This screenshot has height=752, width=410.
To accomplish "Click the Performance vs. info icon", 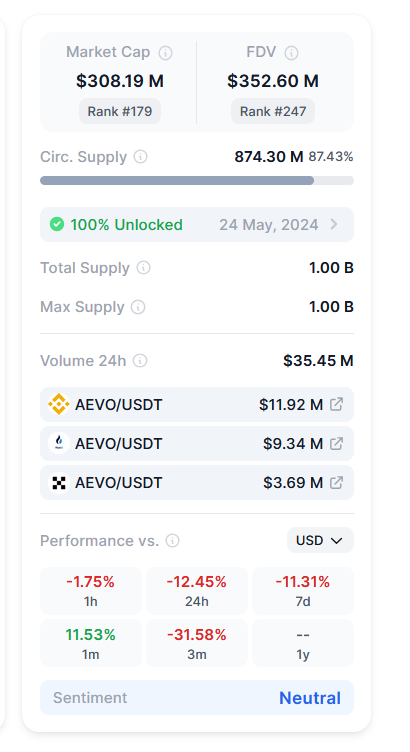I will (x=173, y=541).
